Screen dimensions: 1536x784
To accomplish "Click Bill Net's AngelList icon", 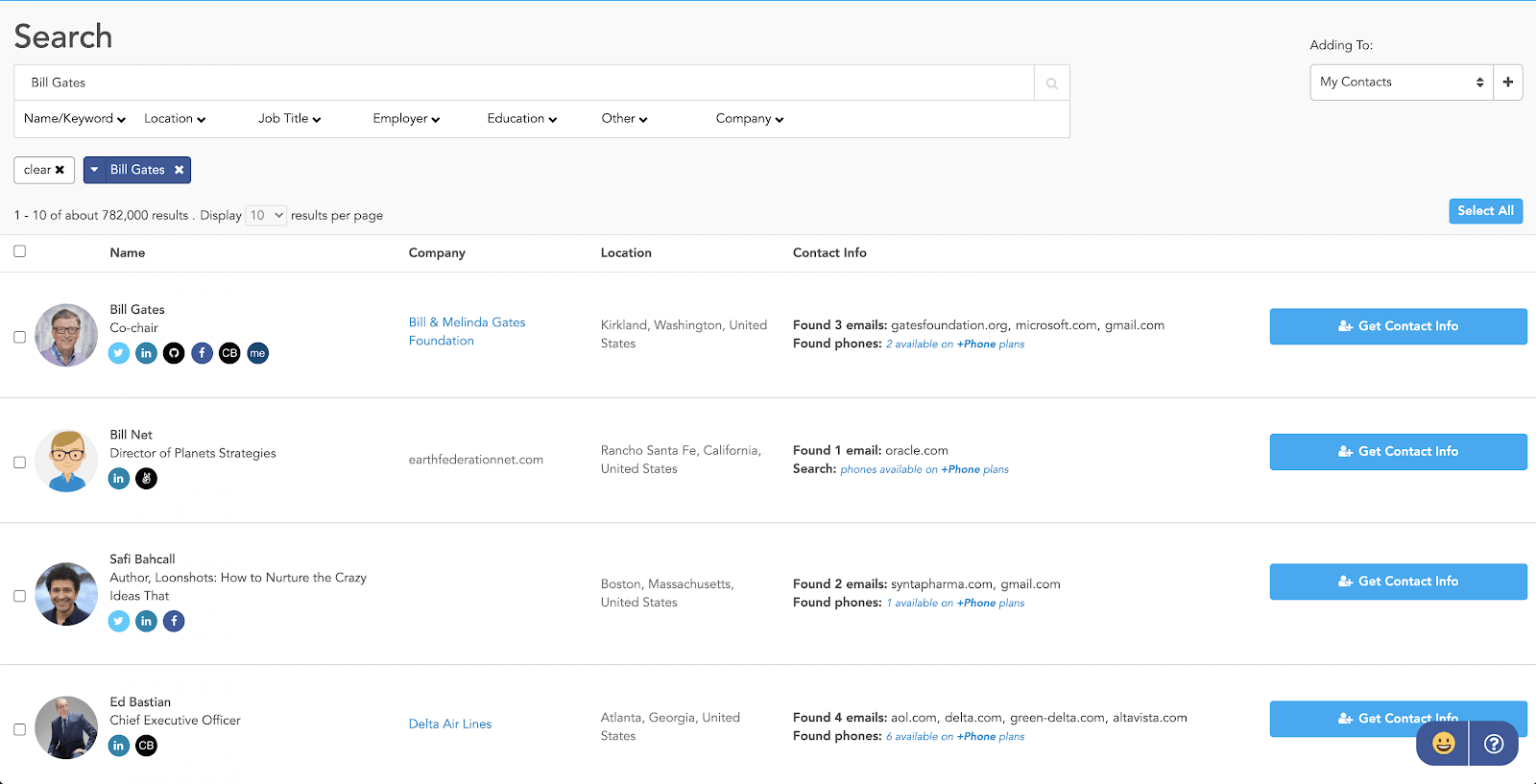I will coord(146,478).
